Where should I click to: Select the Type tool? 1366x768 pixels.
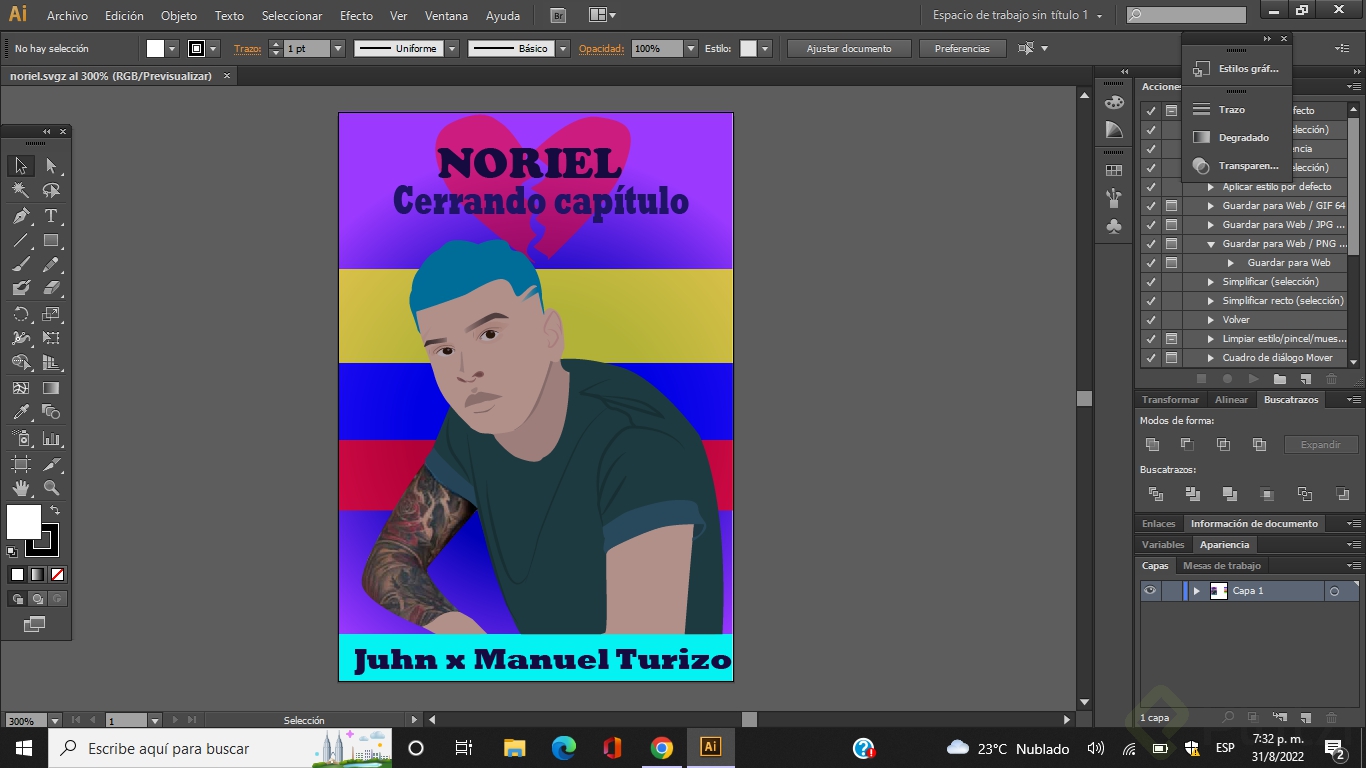point(51,214)
